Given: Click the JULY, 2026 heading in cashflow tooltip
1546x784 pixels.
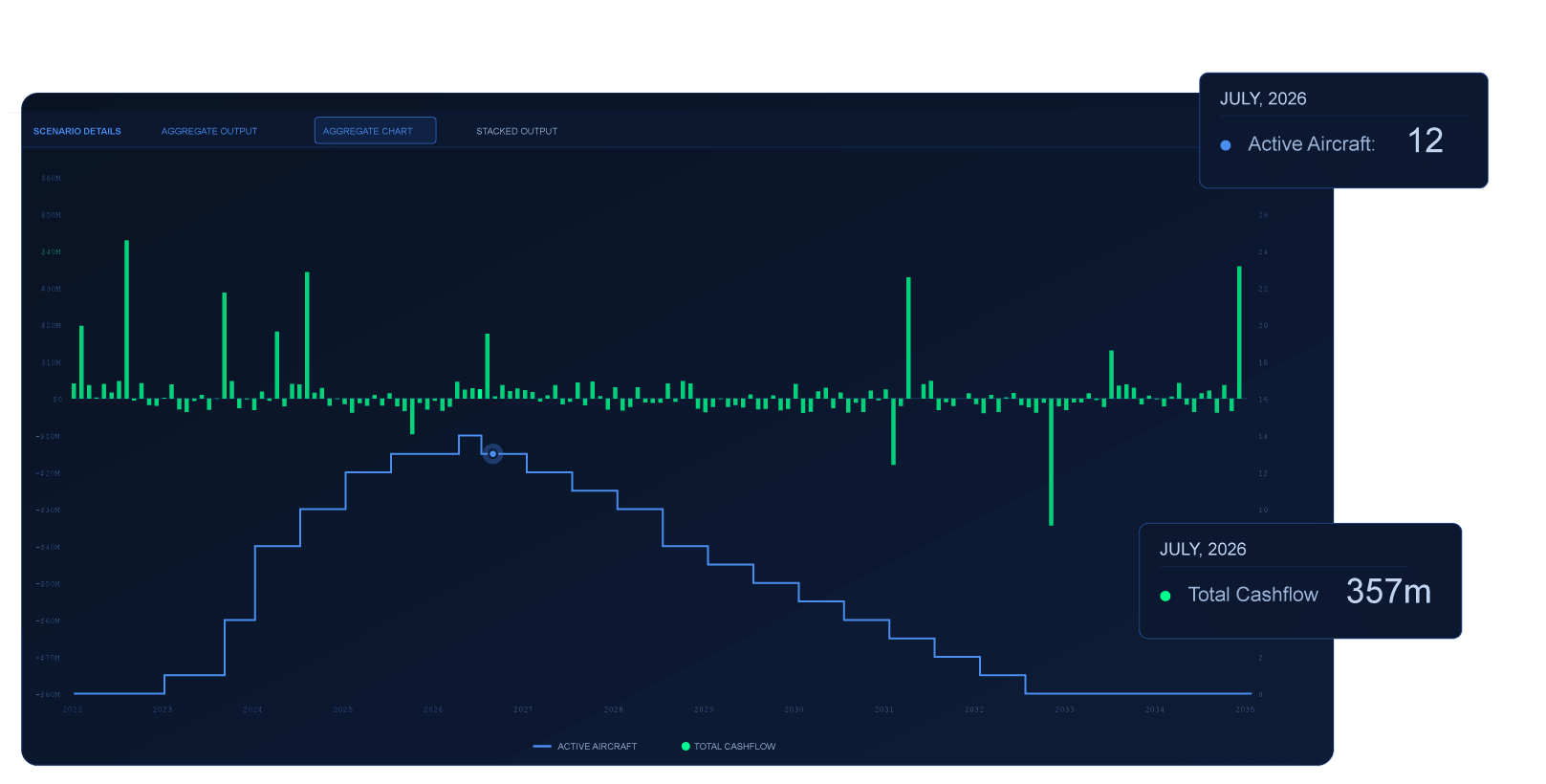Looking at the screenshot, I should coord(1203,550).
